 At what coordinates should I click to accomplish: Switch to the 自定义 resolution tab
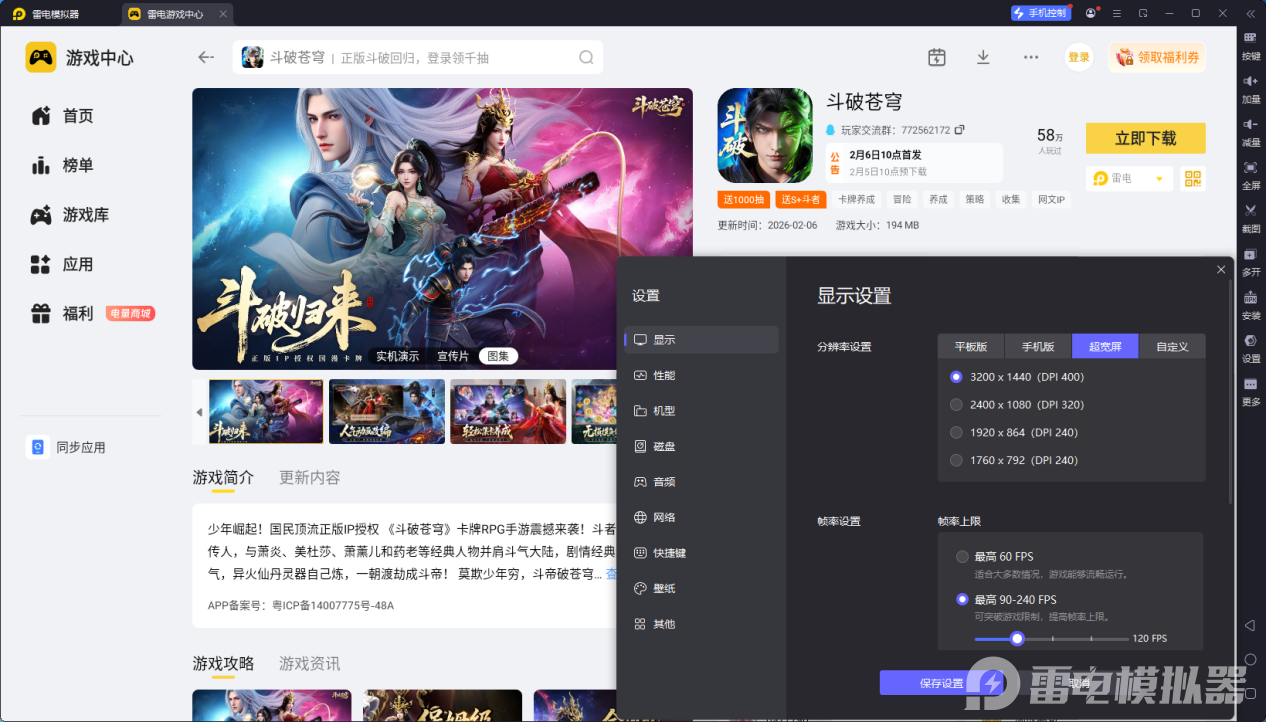pos(1172,346)
